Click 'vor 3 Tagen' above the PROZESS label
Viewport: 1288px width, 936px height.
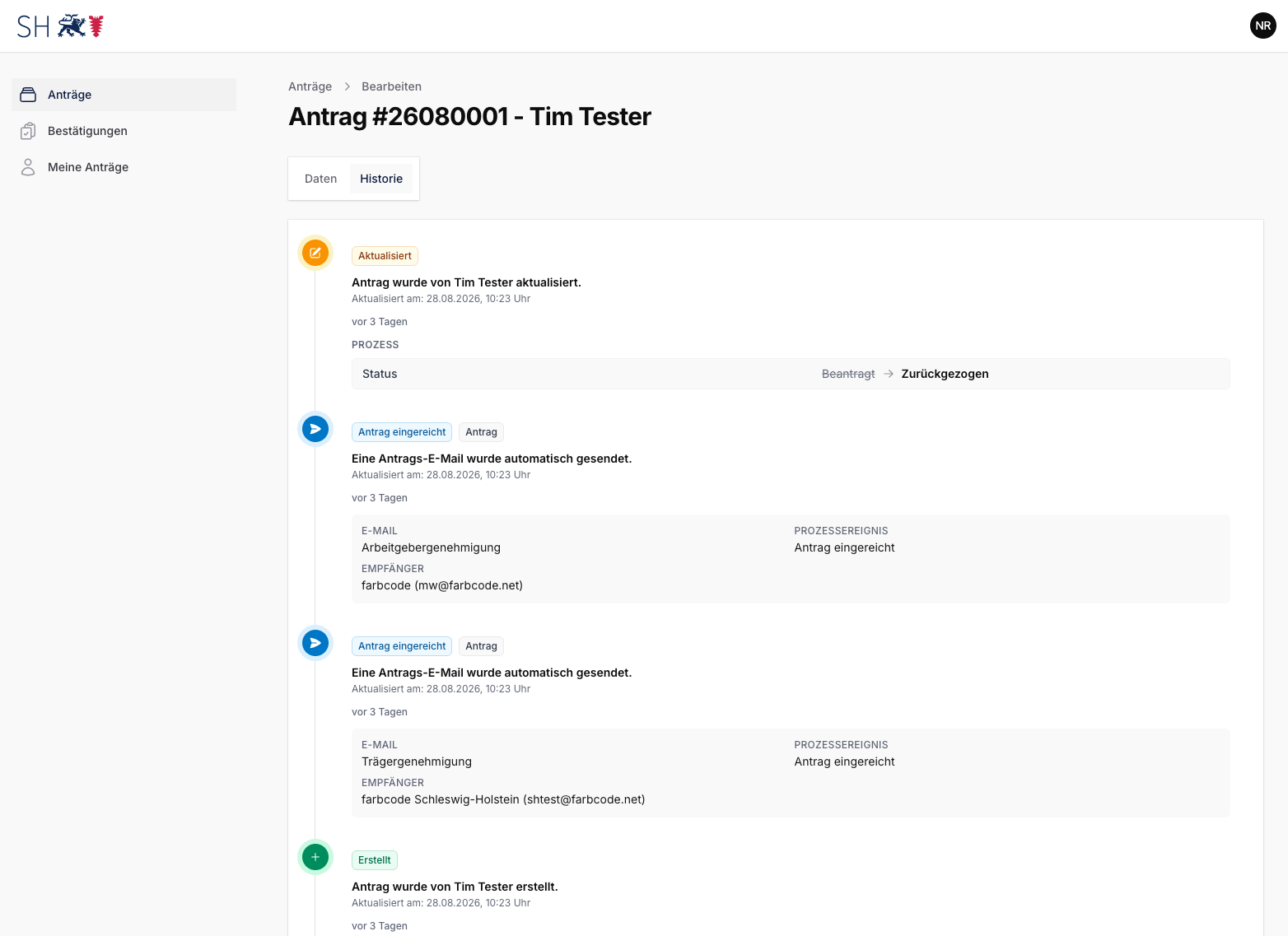(380, 322)
